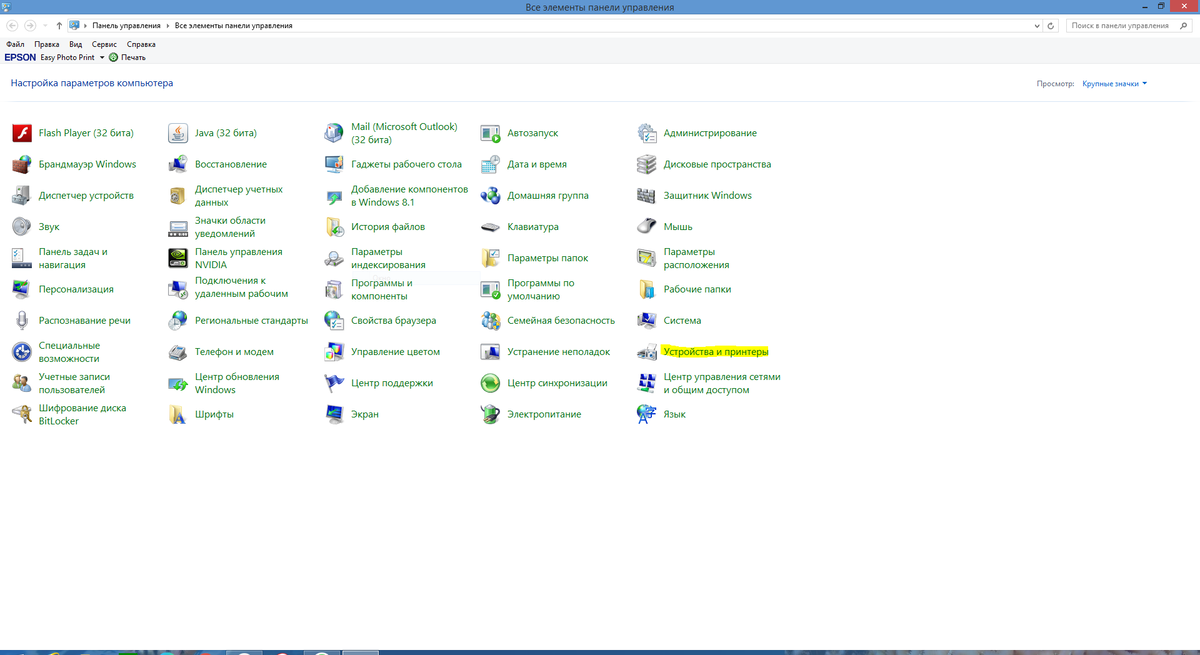Click the Дисковые пространства icon
The width and height of the screenshot is (1200, 655).
click(646, 164)
